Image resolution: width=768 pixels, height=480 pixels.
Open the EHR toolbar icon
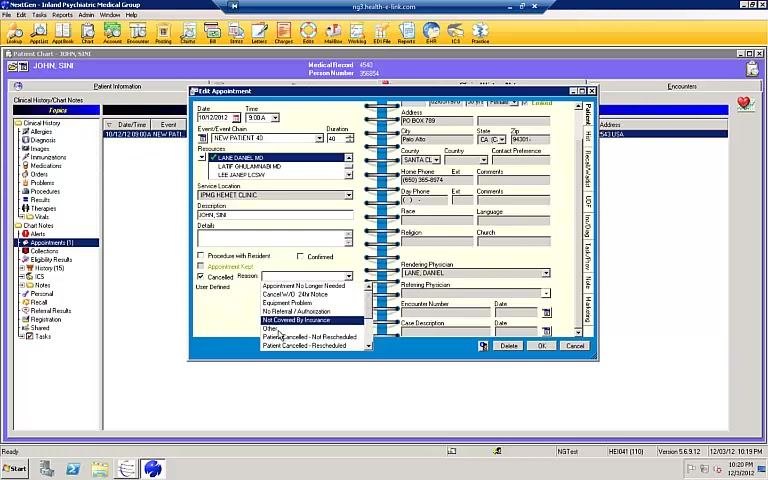click(x=432, y=33)
